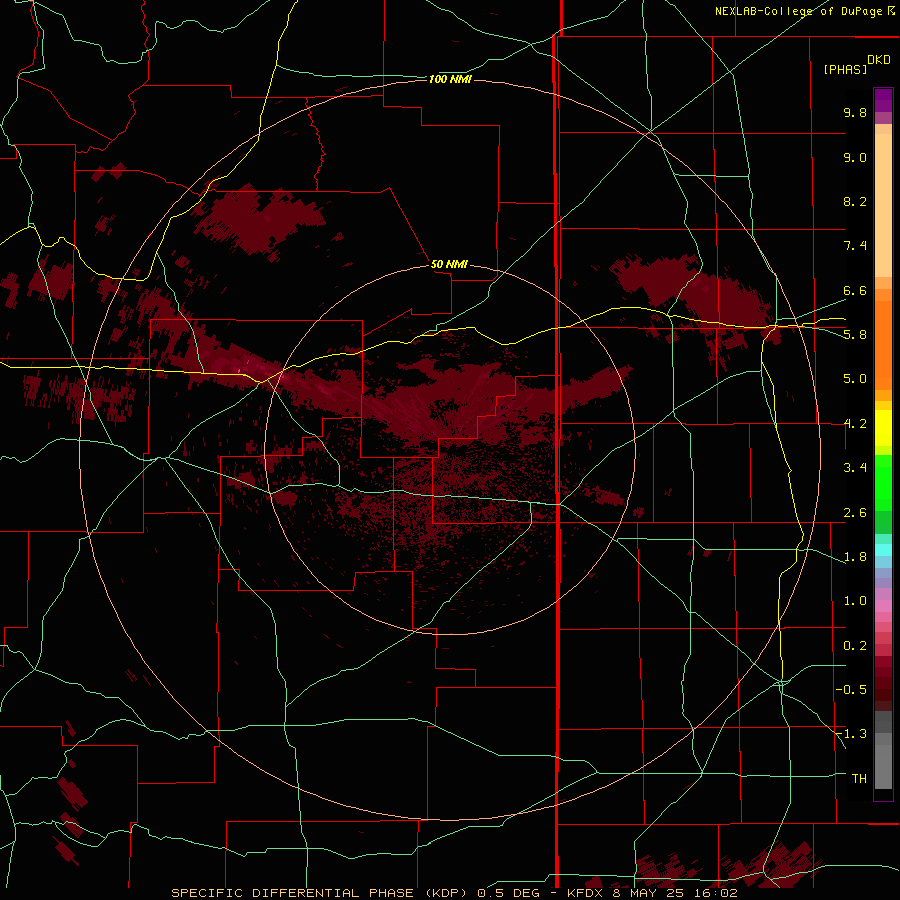This screenshot has height=900, width=900.
Task: Click the -1.3 legend value
Action: [851, 734]
